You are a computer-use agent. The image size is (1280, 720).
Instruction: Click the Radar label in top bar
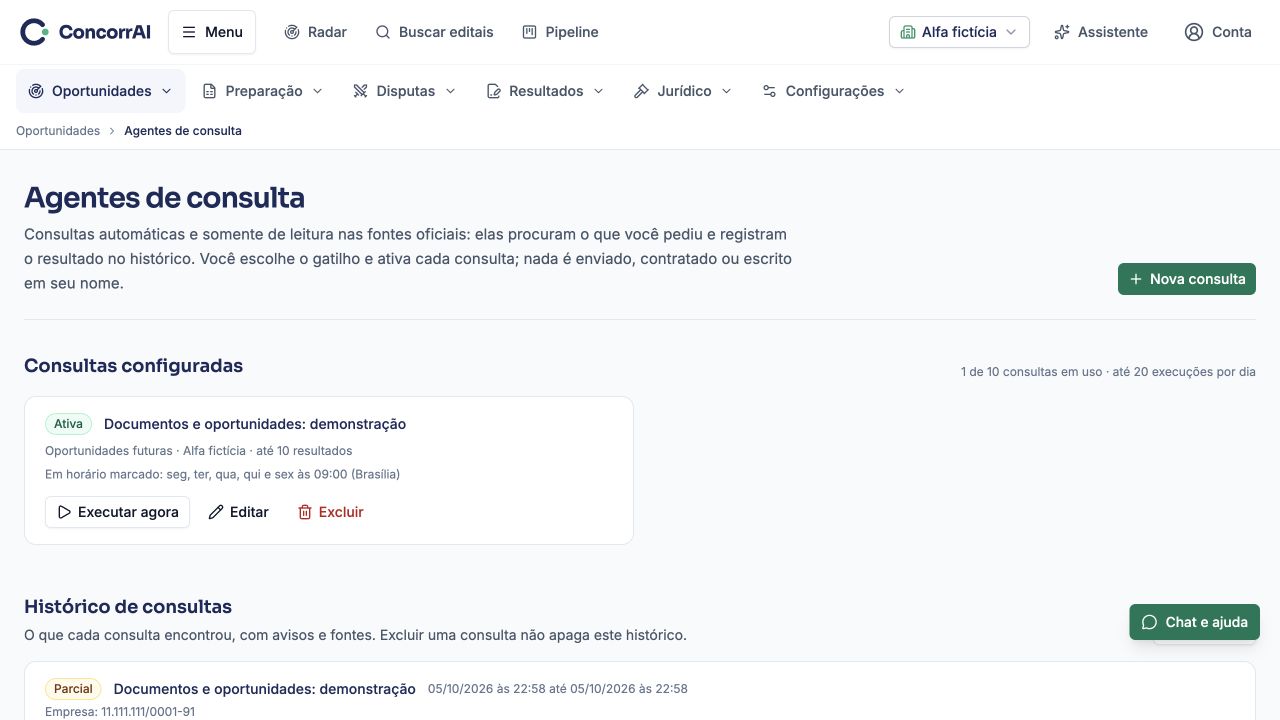(x=327, y=32)
